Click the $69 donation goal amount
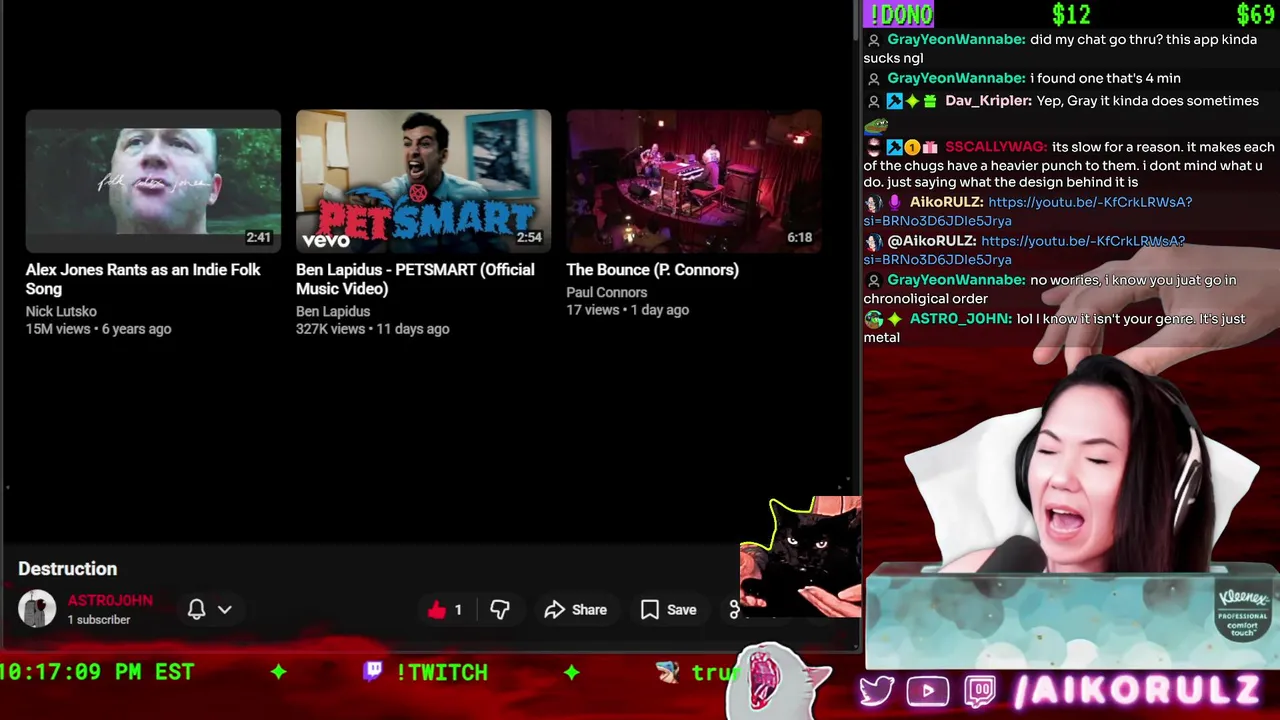The width and height of the screenshot is (1280, 720). click(x=1255, y=14)
